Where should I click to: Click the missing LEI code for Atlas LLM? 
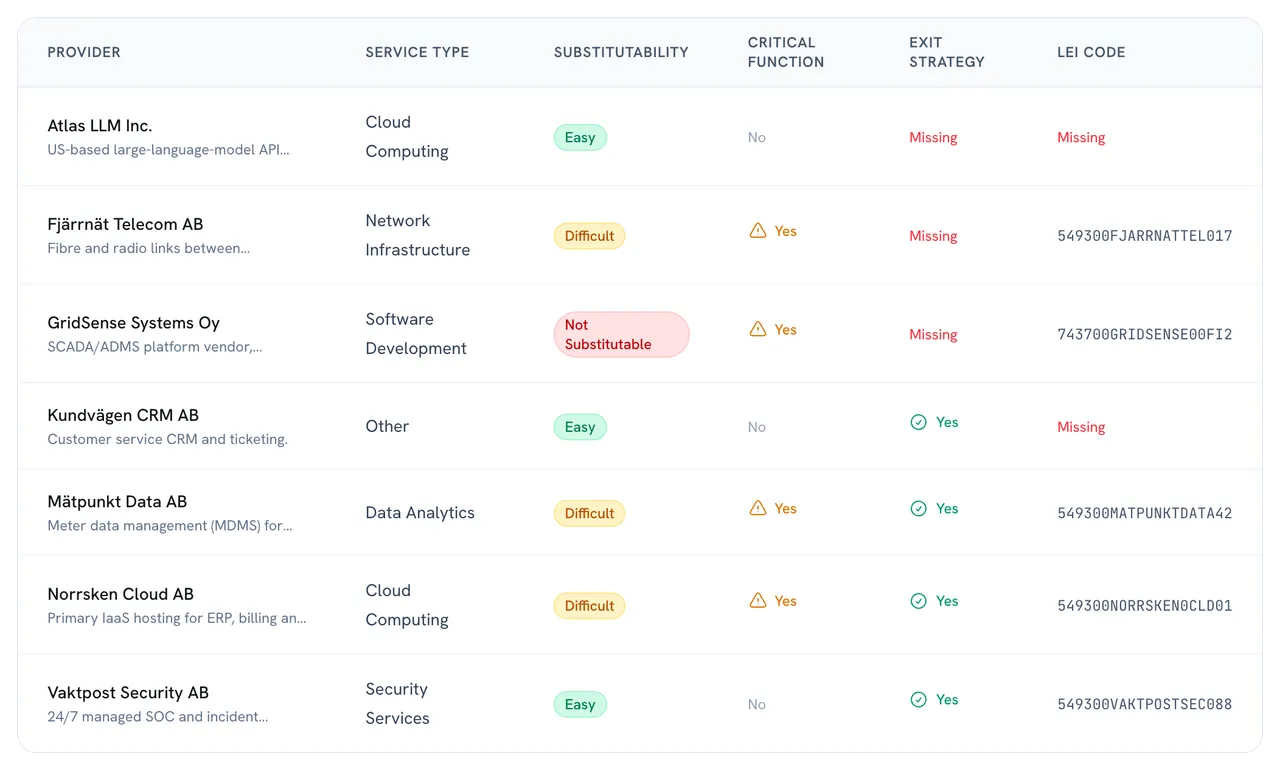click(x=1081, y=137)
